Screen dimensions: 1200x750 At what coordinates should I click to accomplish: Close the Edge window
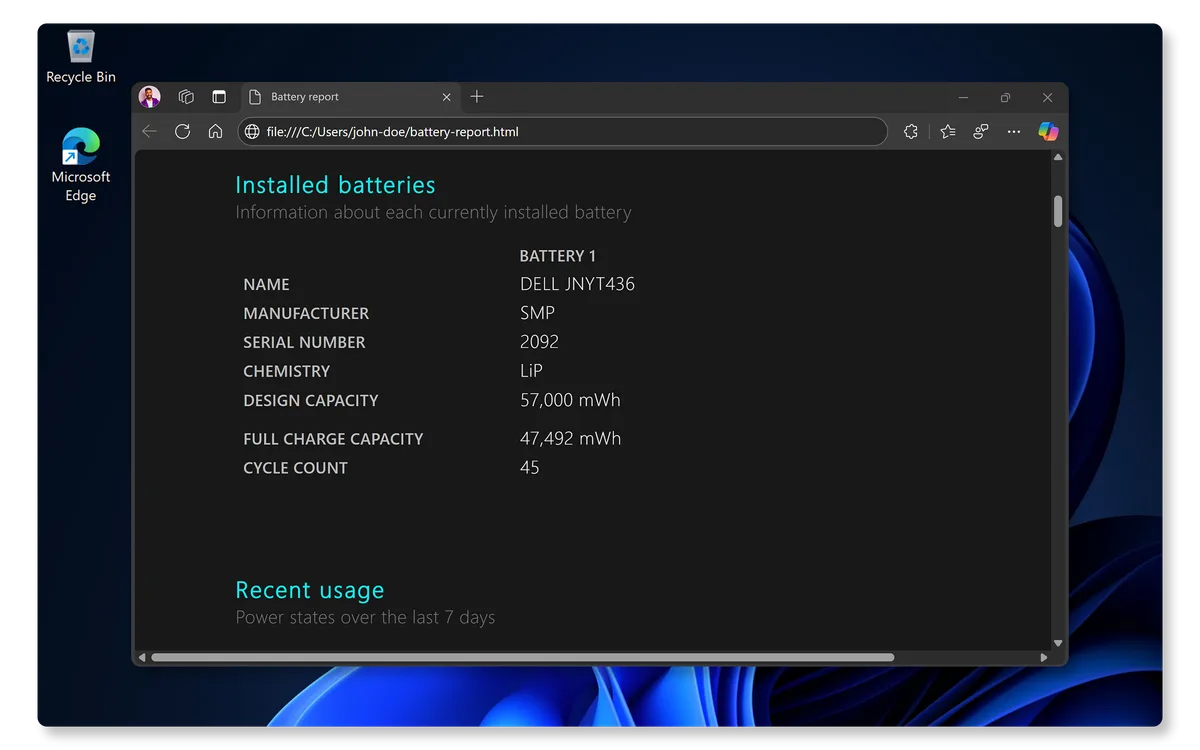[x=1047, y=97]
